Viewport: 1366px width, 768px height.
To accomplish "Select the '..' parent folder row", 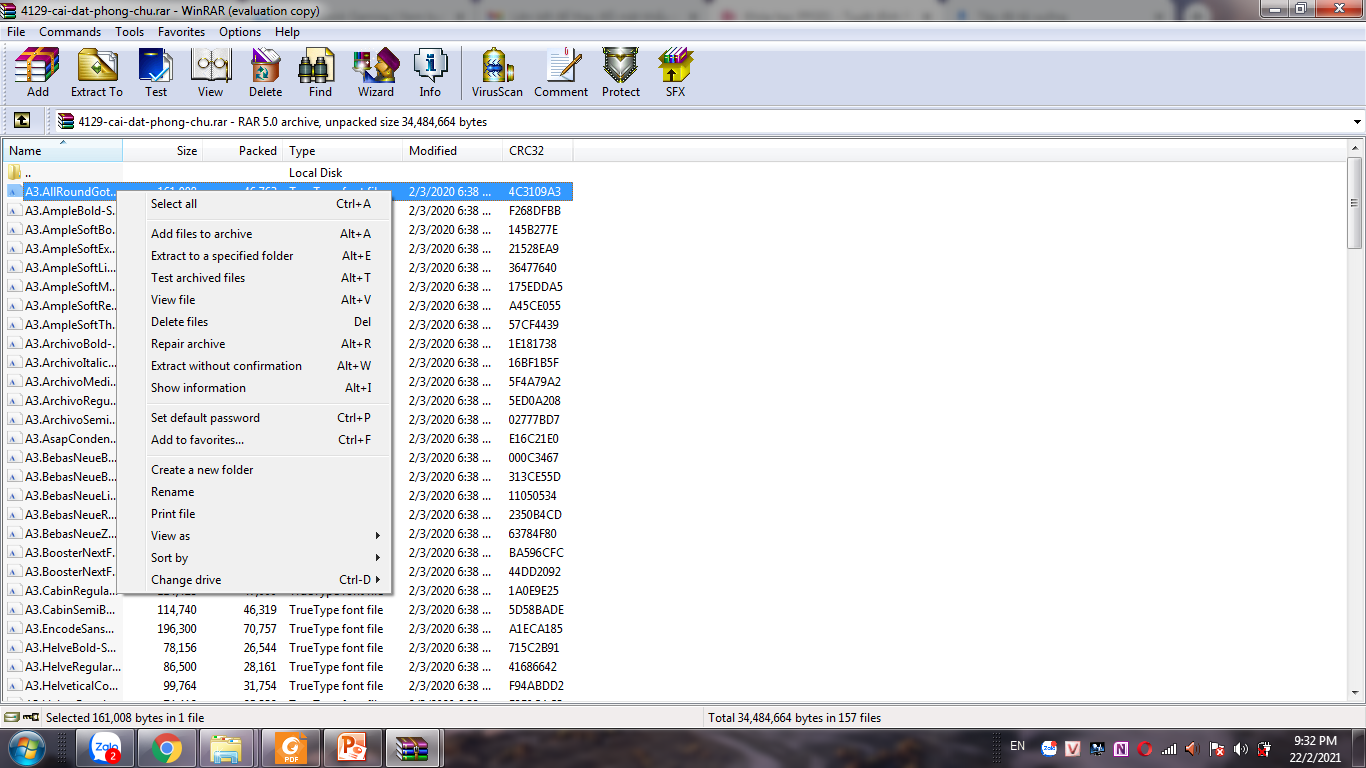I will (x=288, y=173).
